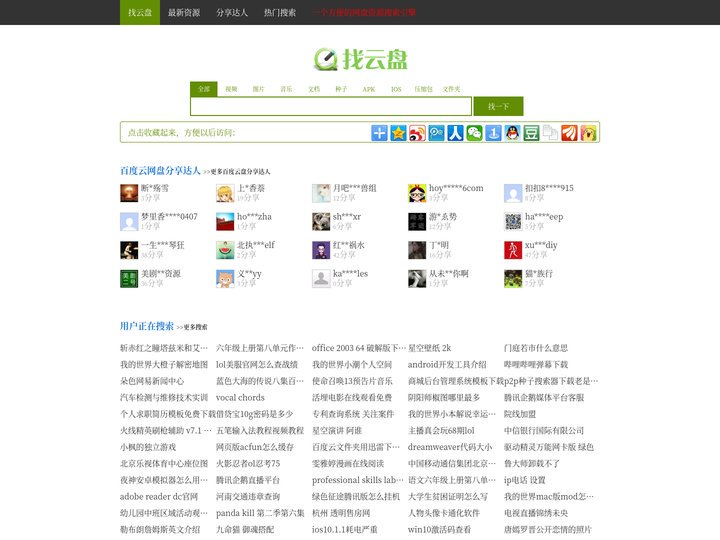Open avatar of user 美剧**资源
Image resolution: width=720 pixels, height=540 pixels.
pos(129,279)
